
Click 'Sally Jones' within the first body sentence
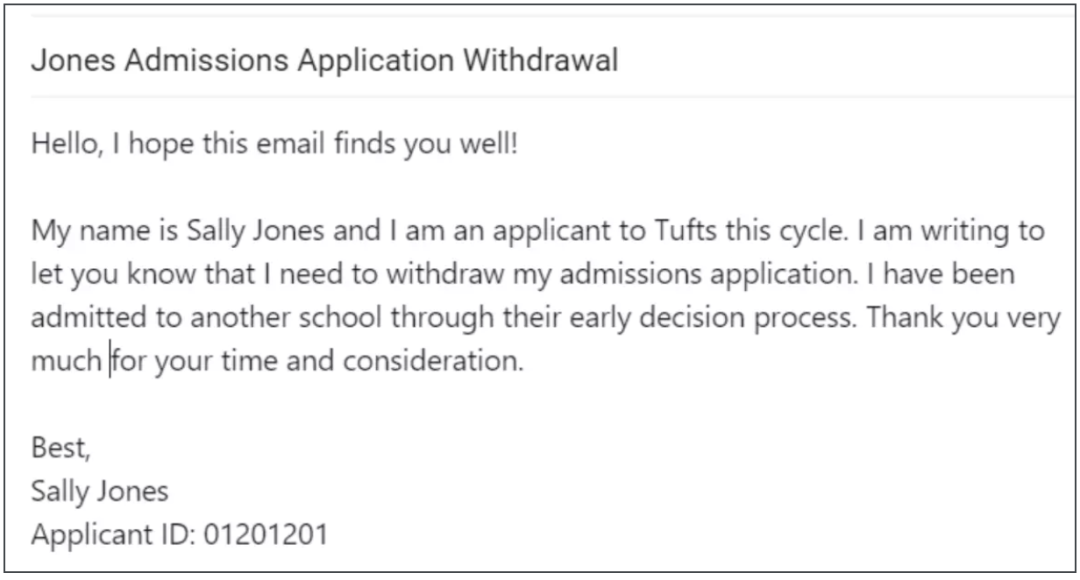point(256,231)
